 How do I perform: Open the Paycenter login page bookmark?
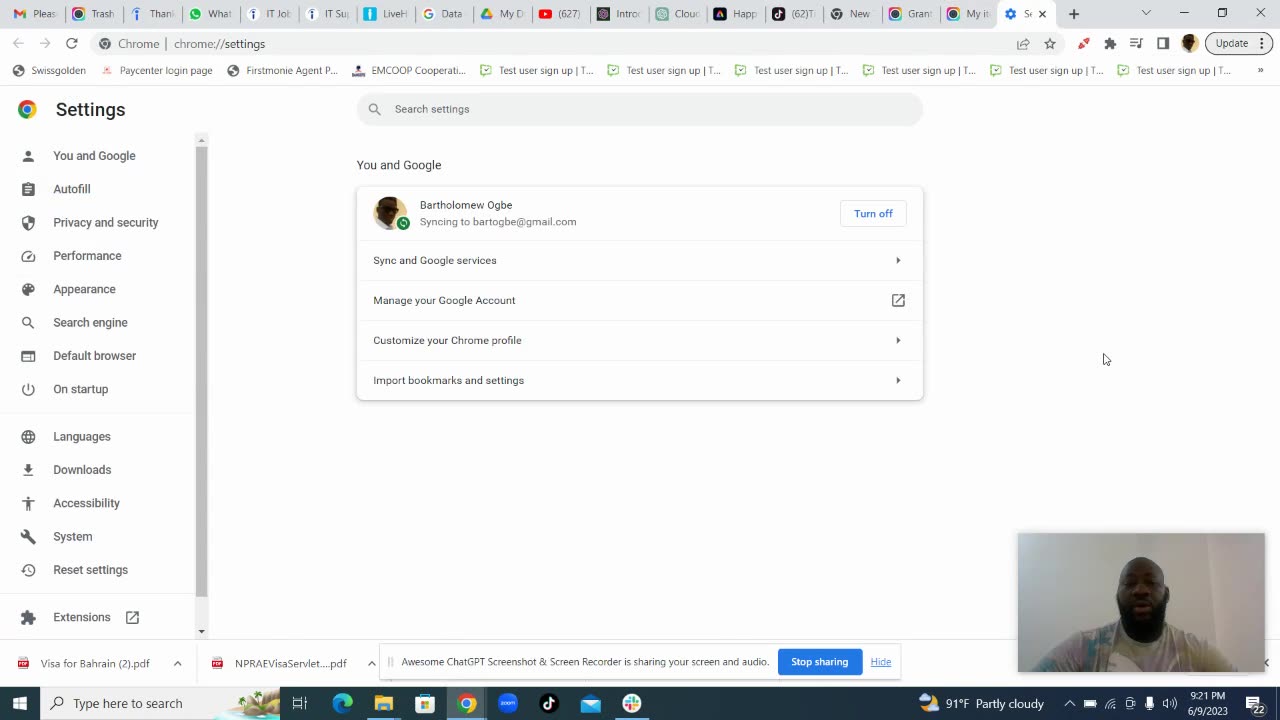156,71
